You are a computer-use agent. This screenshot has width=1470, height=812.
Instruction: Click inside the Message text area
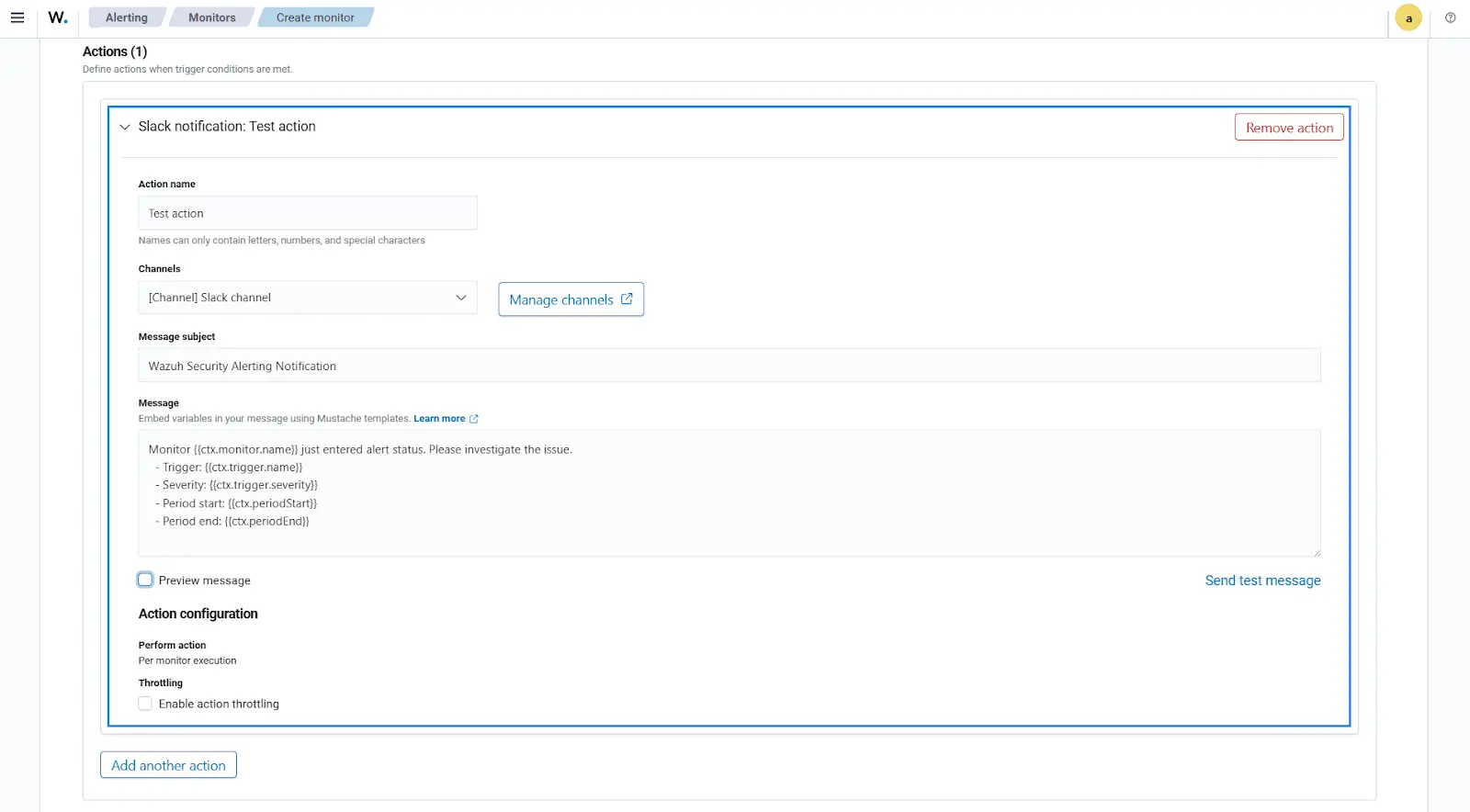(x=729, y=493)
